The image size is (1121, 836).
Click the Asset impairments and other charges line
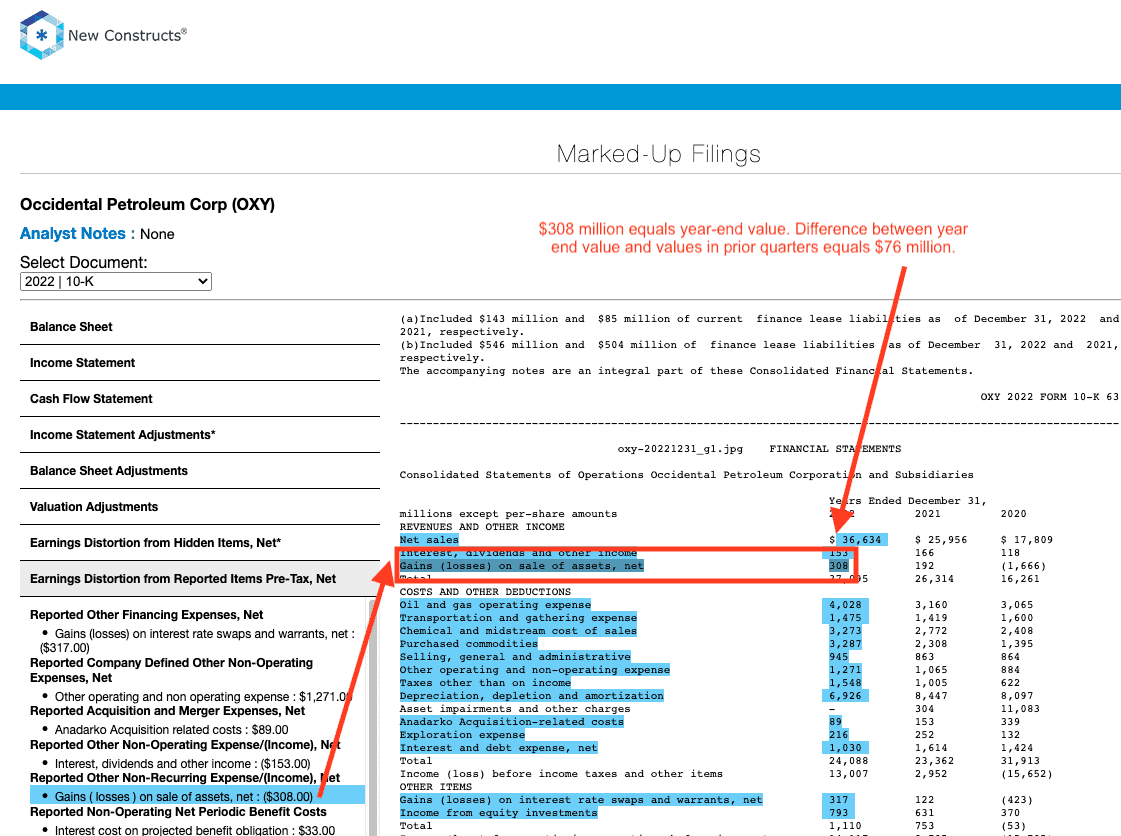[515, 709]
